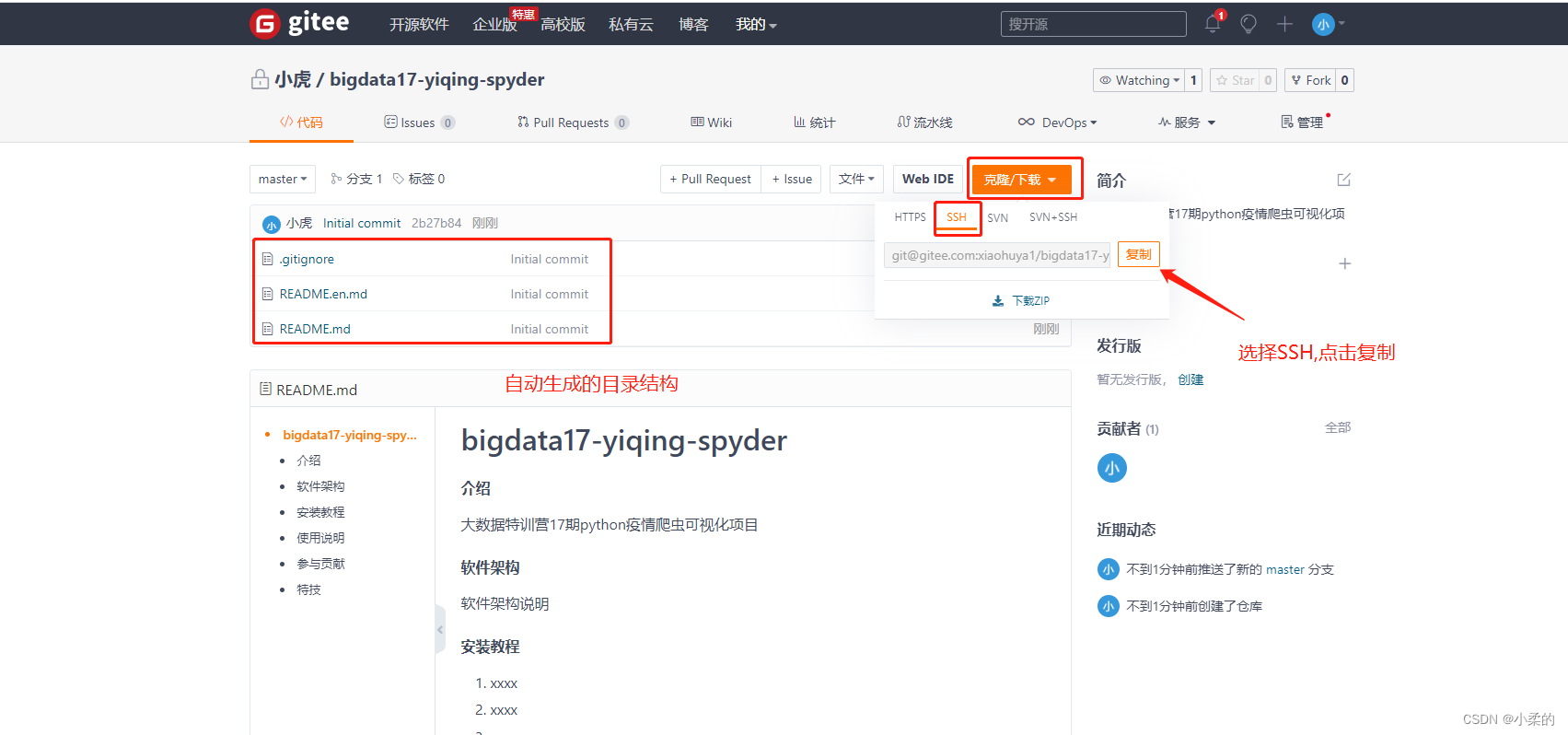Open 企业版 in top navigation
1568x735 pixels.
pyautogui.click(x=494, y=25)
